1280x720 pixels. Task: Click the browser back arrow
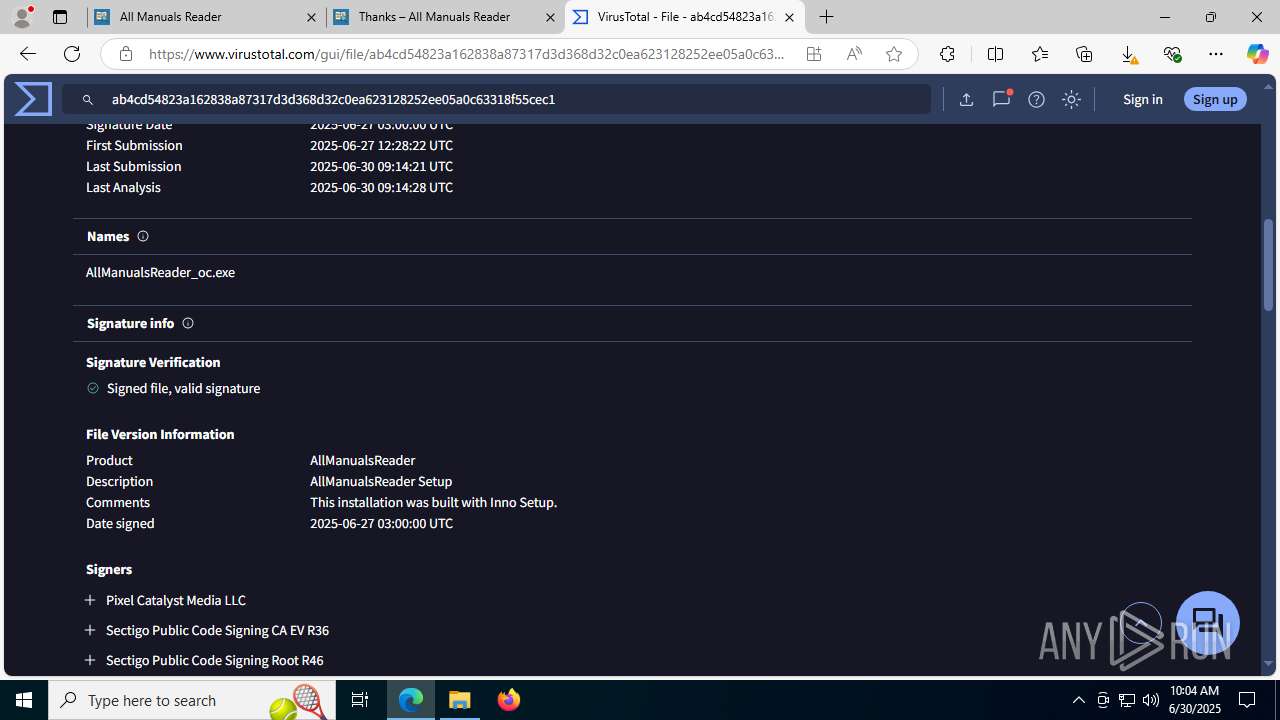[28, 54]
